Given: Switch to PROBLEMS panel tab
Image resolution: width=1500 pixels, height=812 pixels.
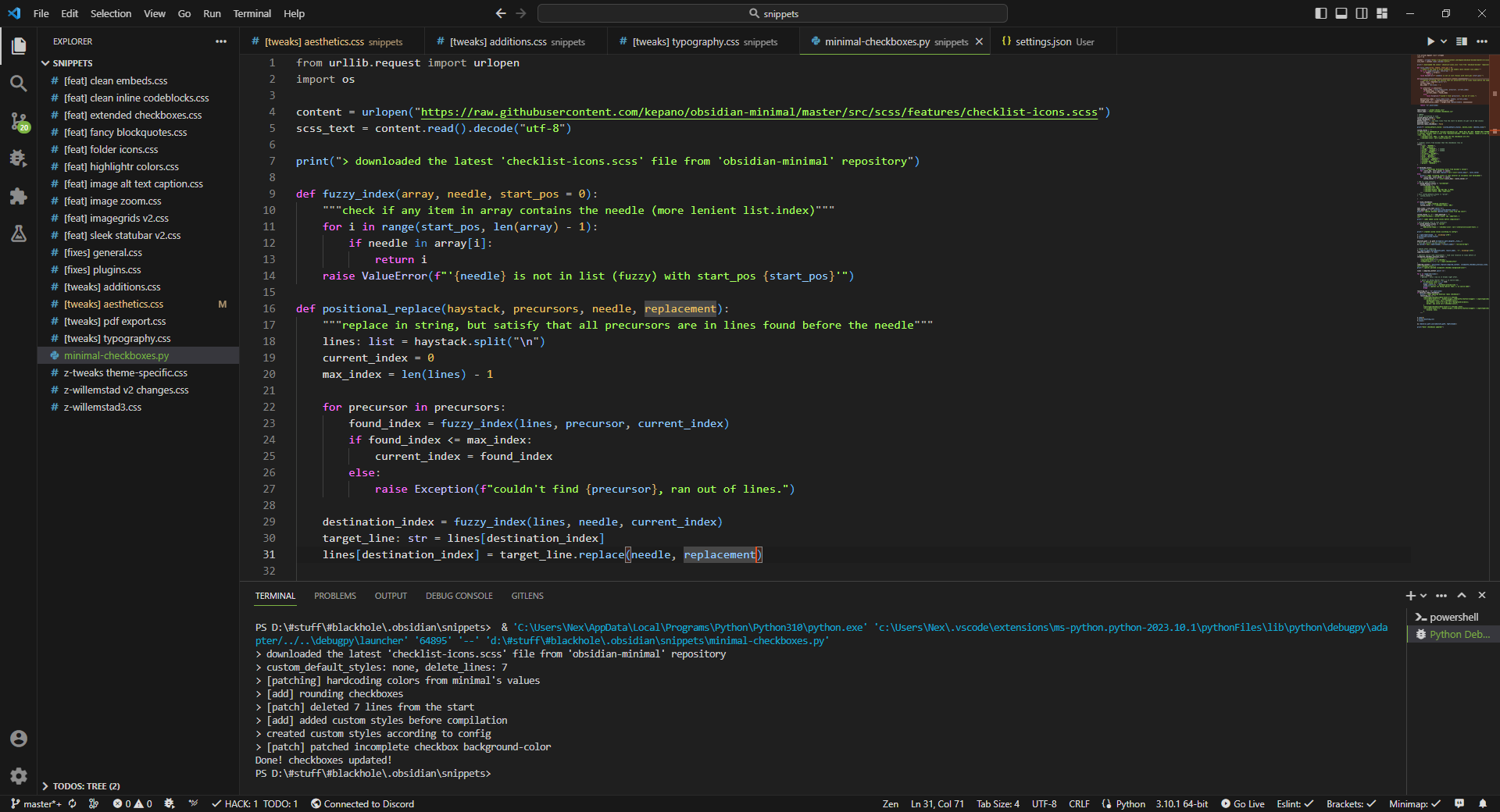Looking at the screenshot, I should tap(335, 596).
